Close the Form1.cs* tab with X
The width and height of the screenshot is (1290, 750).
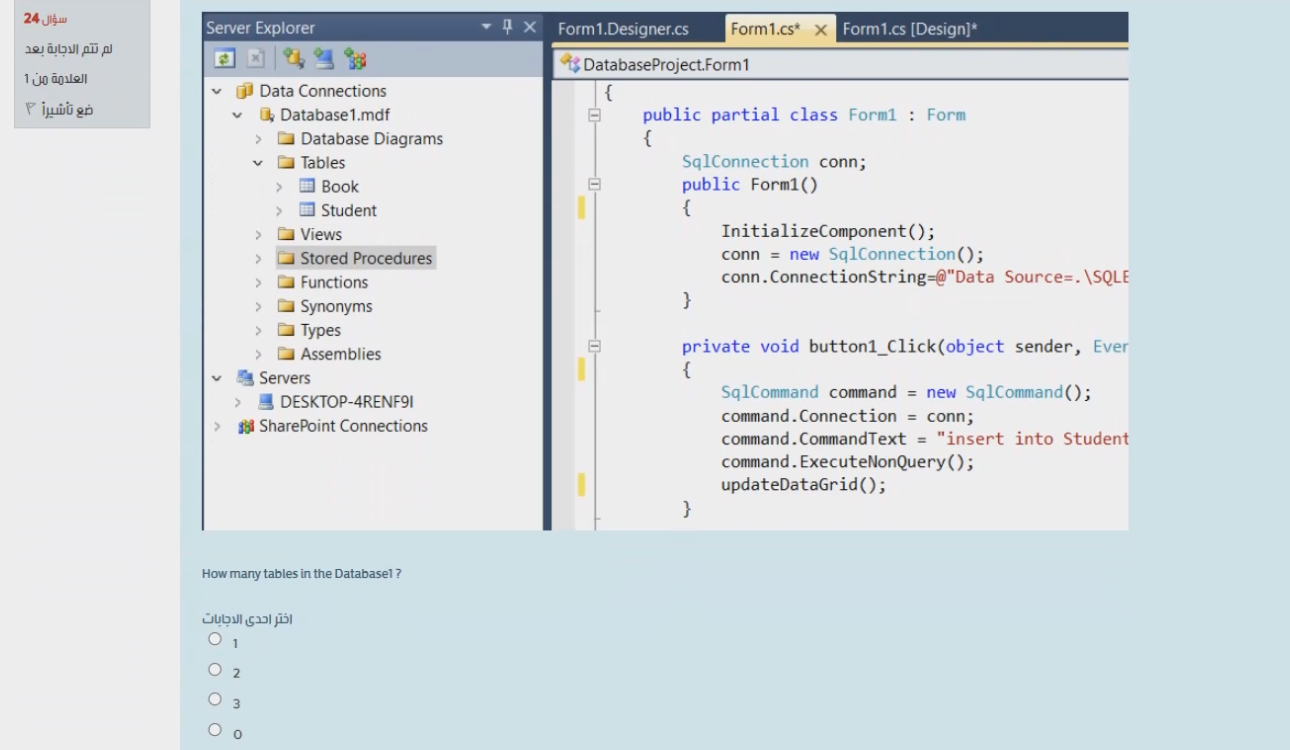(821, 30)
